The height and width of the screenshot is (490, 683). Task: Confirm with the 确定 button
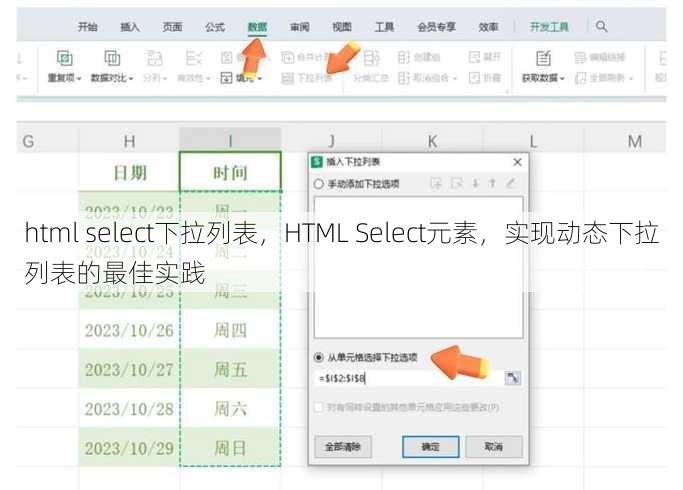click(431, 447)
